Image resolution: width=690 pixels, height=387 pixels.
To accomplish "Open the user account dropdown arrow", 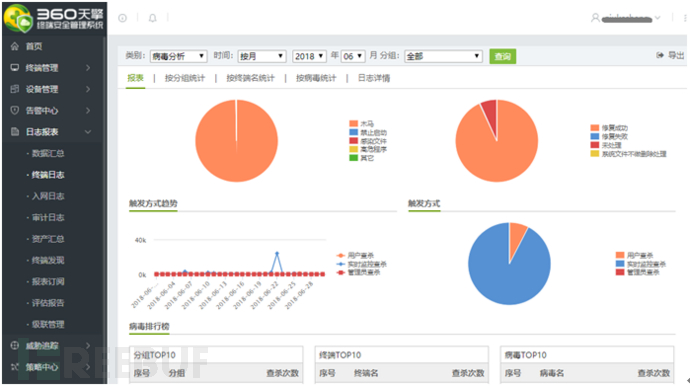I will pos(657,18).
